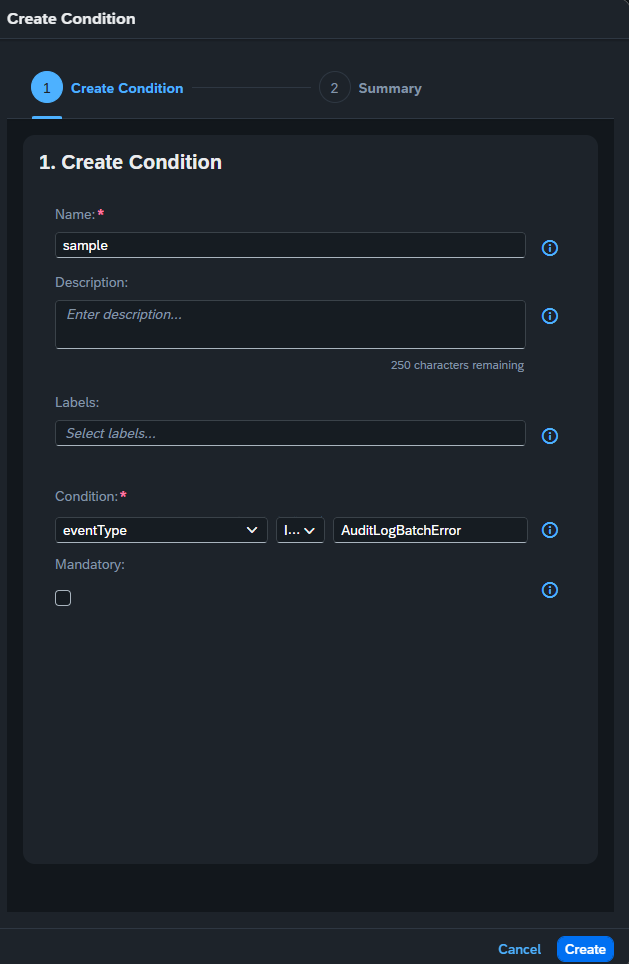The height and width of the screenshot is (964, 629).
Task: Click the AuditLogBatchError value field
Action: click(x=430, y=530)
